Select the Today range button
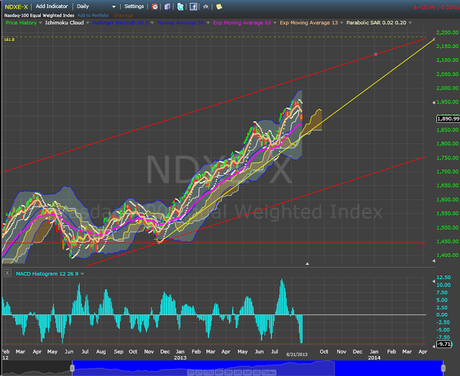460x376 pixels. 269,372
